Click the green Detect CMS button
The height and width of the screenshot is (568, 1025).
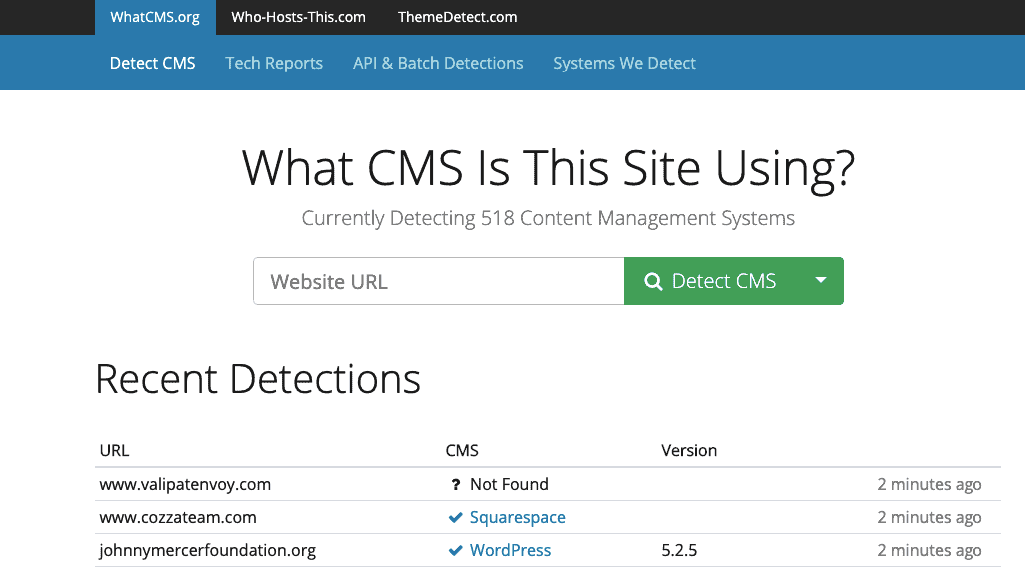711,281
